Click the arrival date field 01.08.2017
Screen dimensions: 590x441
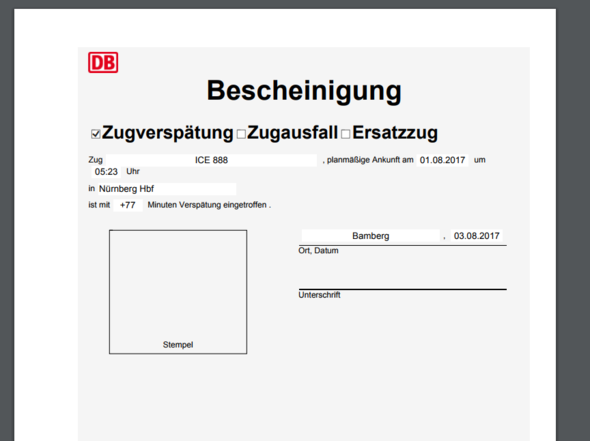click(x=442, y=160)
